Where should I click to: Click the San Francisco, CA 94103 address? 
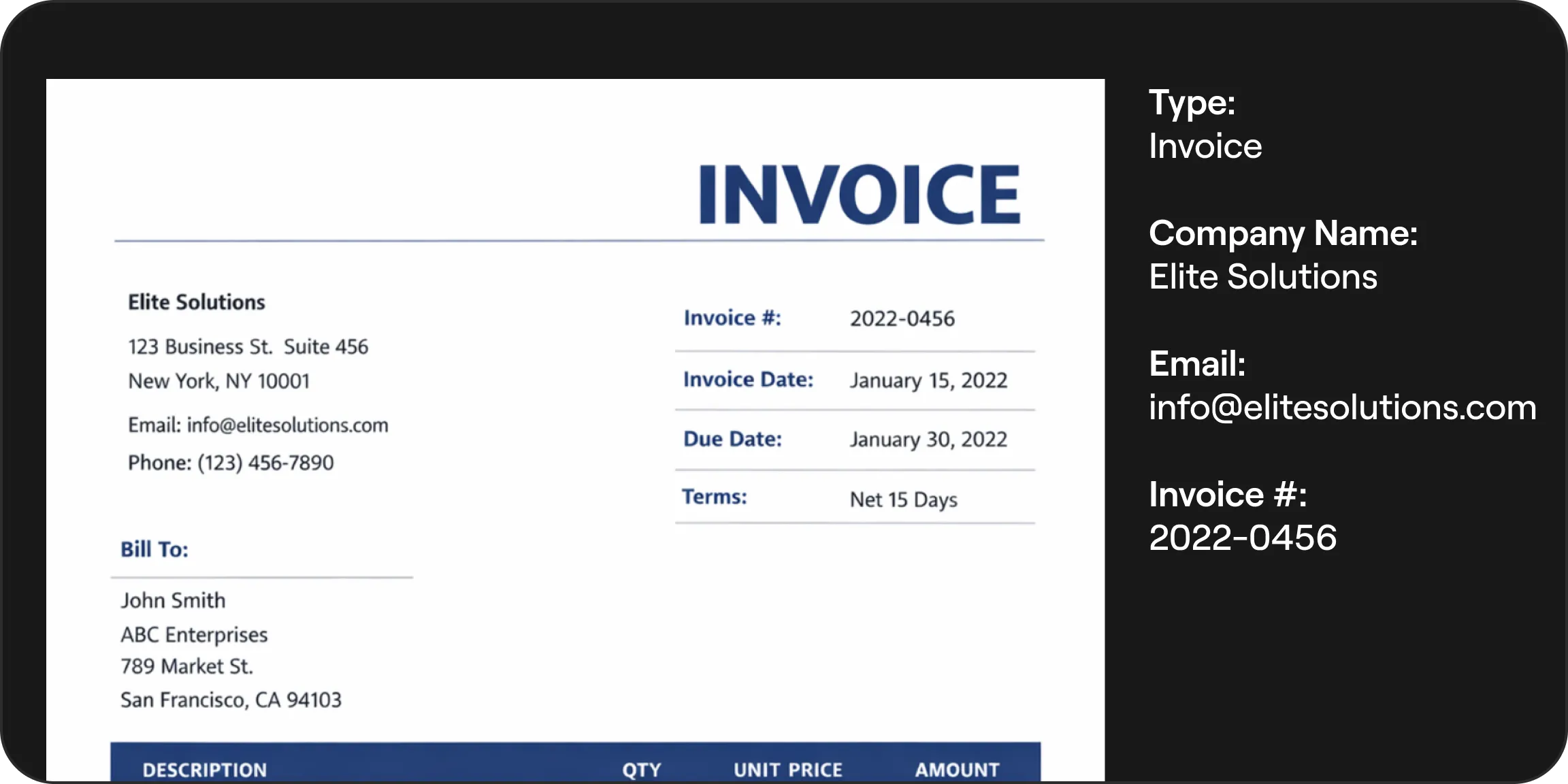(231, 700)
